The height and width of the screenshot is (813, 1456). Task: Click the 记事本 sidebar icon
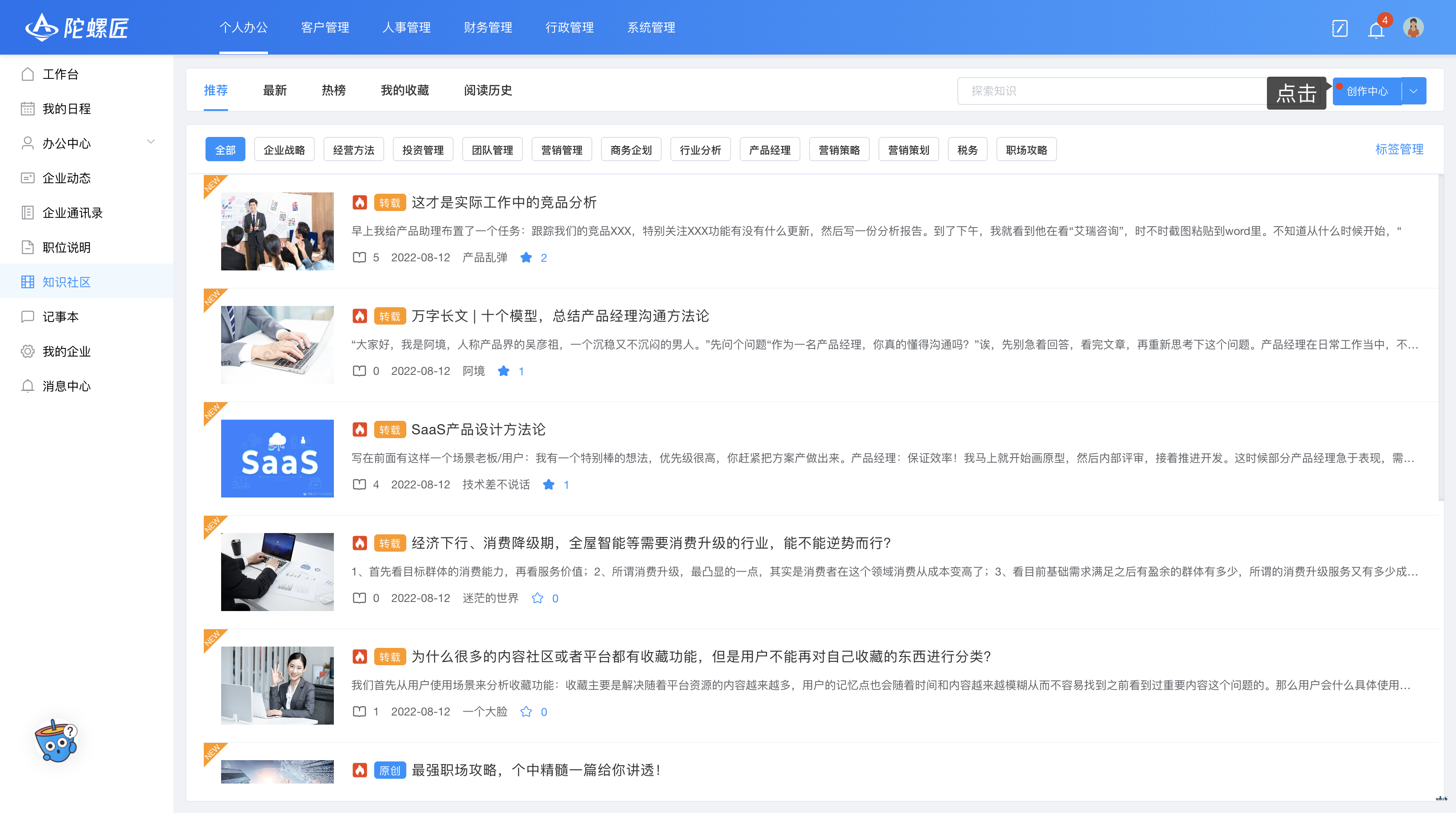pos(28,316)
